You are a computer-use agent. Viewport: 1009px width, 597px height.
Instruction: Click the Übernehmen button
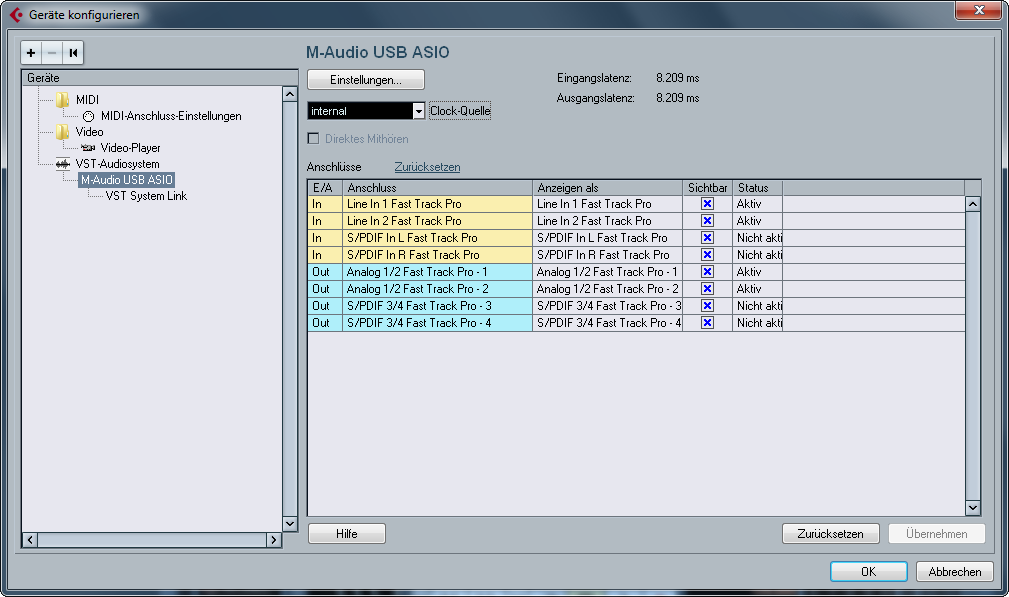(x=937, y=533)
